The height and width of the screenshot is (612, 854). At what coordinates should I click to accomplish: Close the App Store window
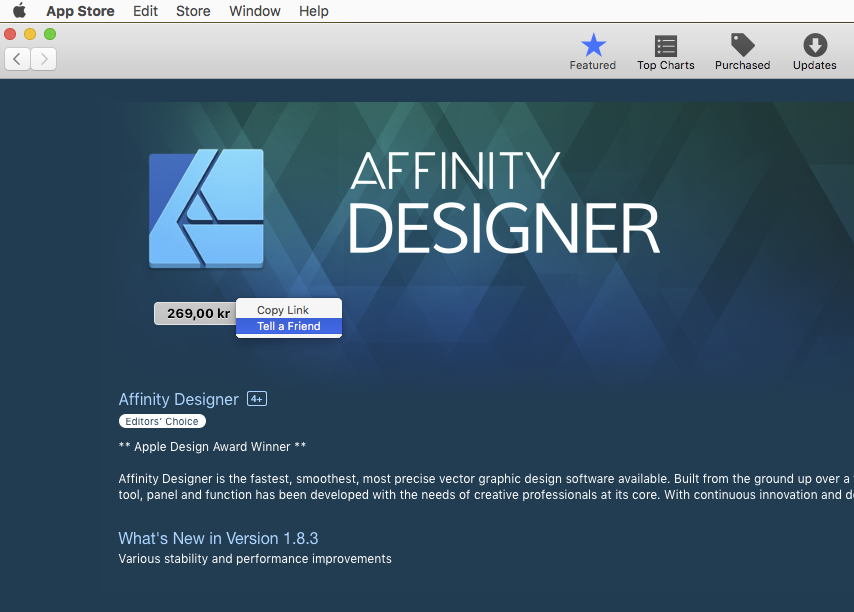point(10,34)
